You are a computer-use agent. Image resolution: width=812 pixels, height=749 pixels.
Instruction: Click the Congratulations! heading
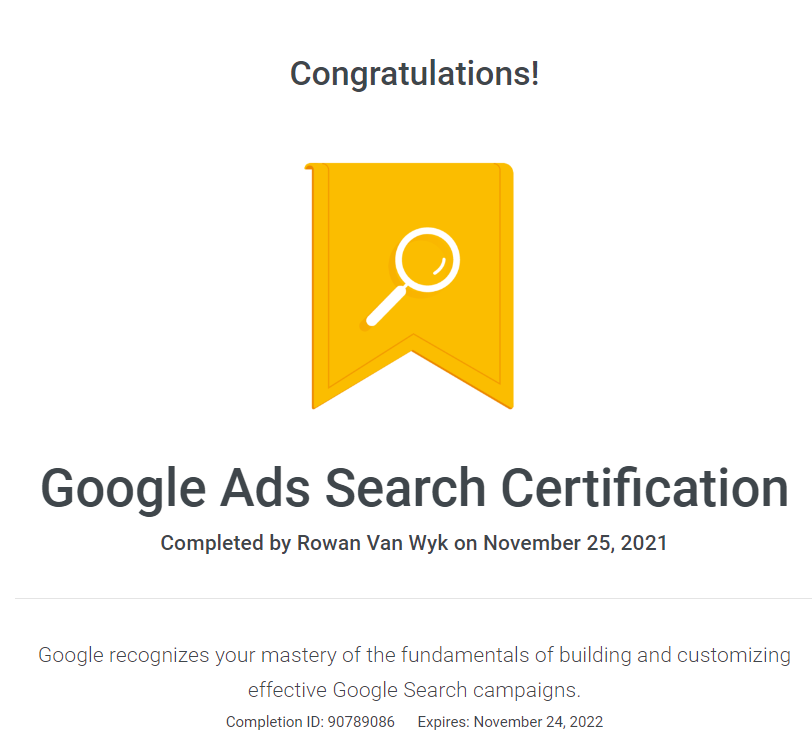pyautogui.click(x=414, y=74)
